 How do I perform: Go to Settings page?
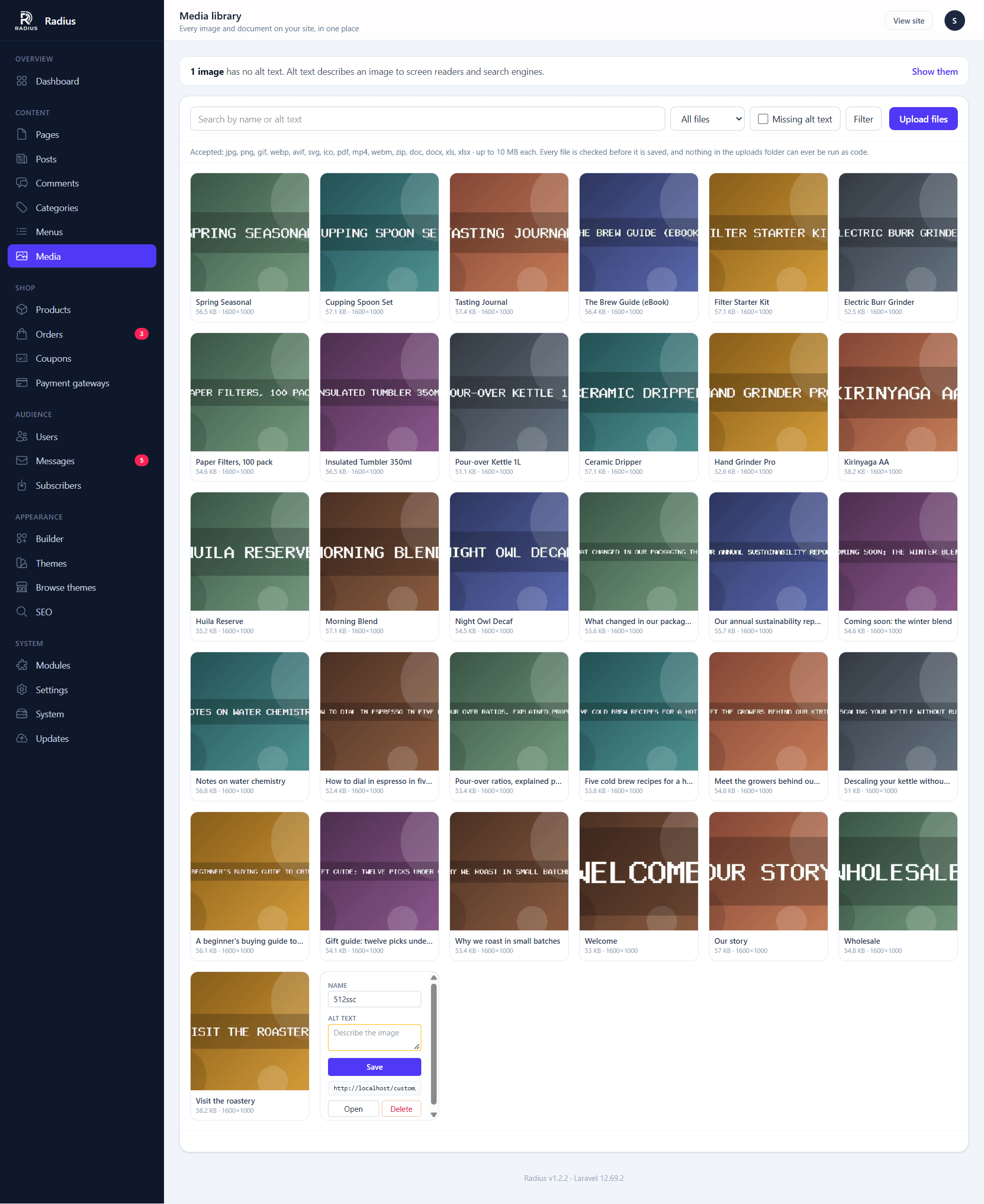tap(81, 690)
